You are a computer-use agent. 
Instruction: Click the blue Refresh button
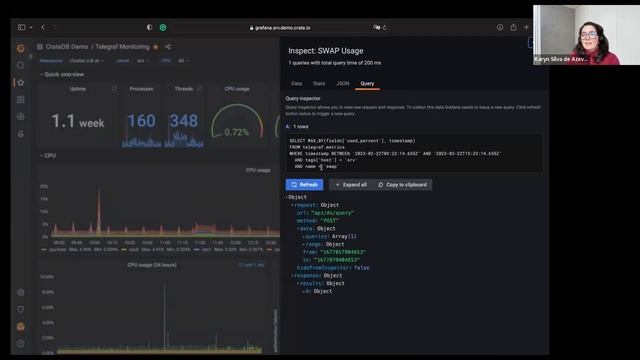[304, 184]
